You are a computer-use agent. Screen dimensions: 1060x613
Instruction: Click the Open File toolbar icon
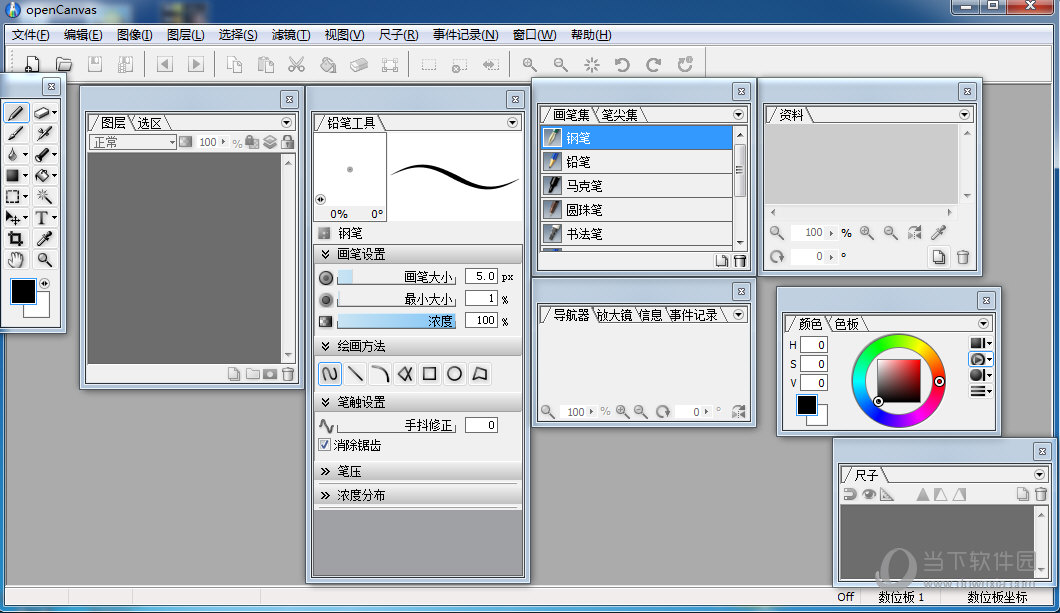tap(64, 64)
